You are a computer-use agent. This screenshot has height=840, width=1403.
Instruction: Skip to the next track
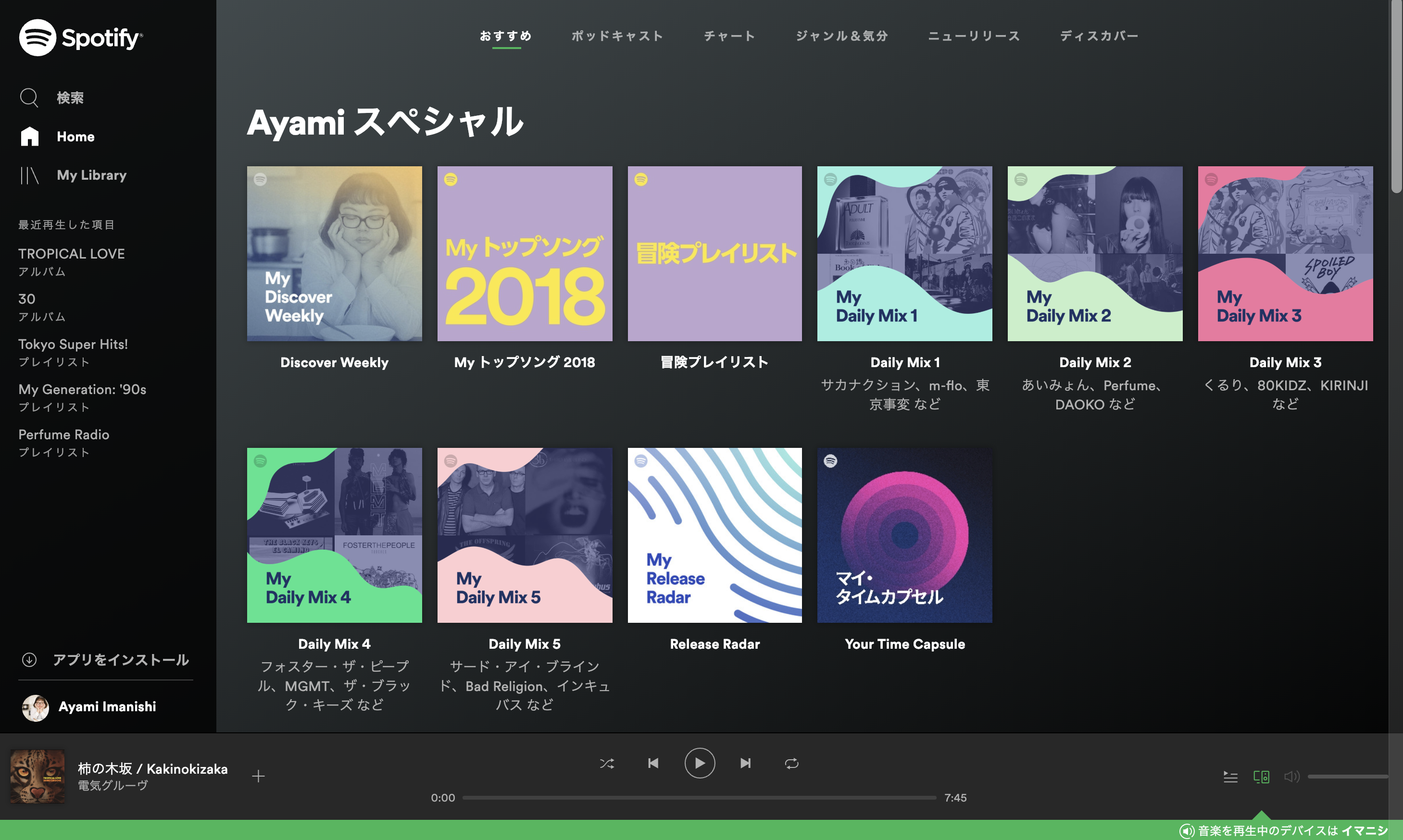click(746, 763)
